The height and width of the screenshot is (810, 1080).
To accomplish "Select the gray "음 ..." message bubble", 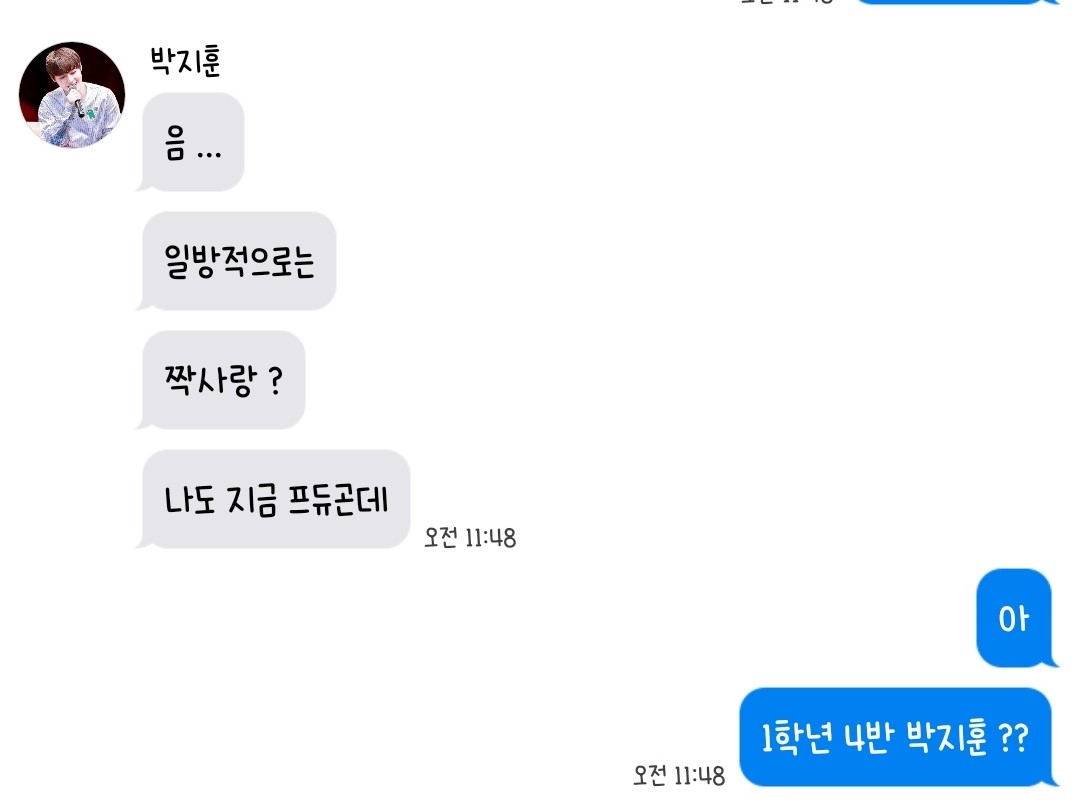I will (191, 142).
